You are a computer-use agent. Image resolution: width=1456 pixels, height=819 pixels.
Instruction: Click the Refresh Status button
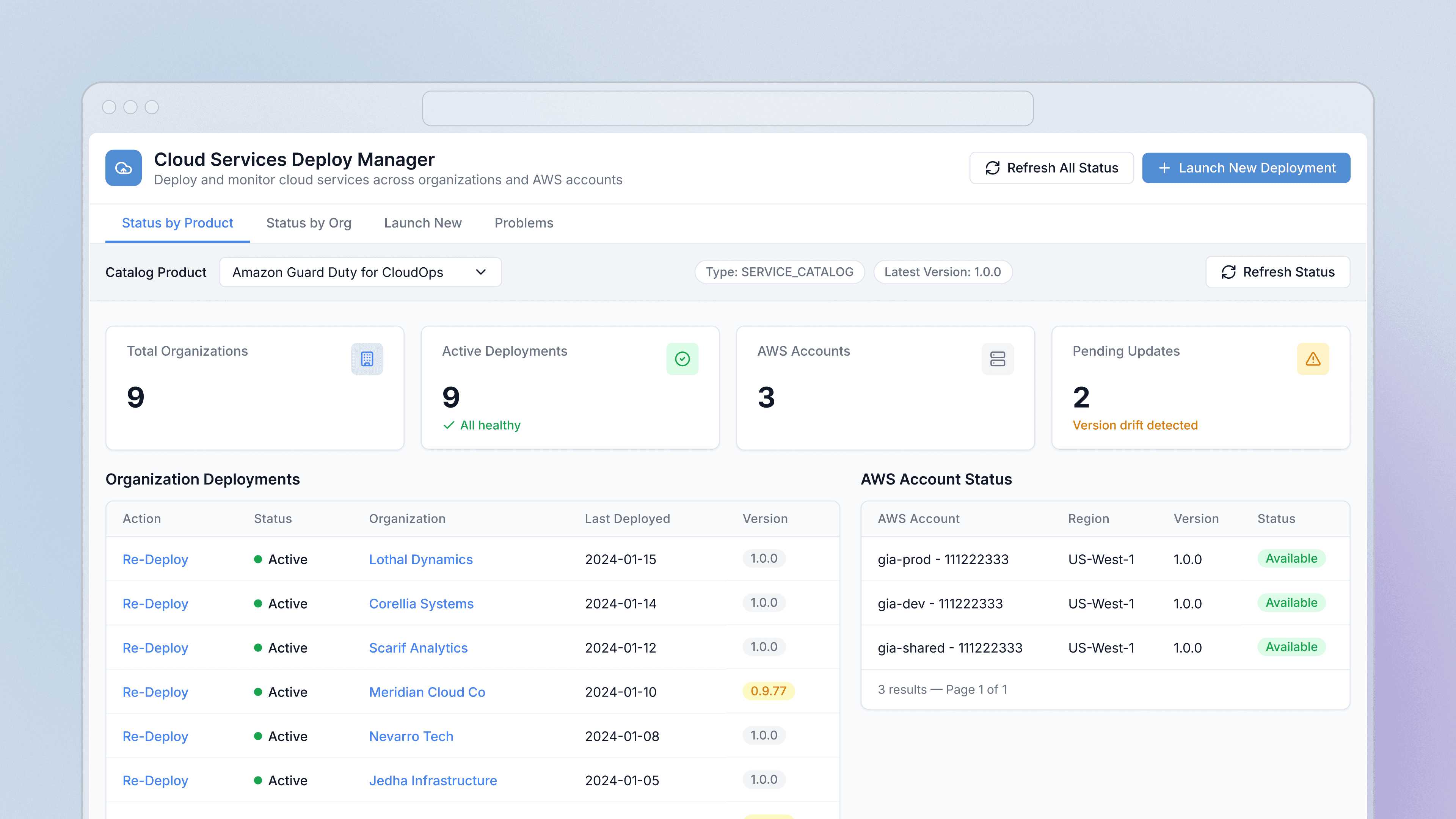coord(1277,272)
